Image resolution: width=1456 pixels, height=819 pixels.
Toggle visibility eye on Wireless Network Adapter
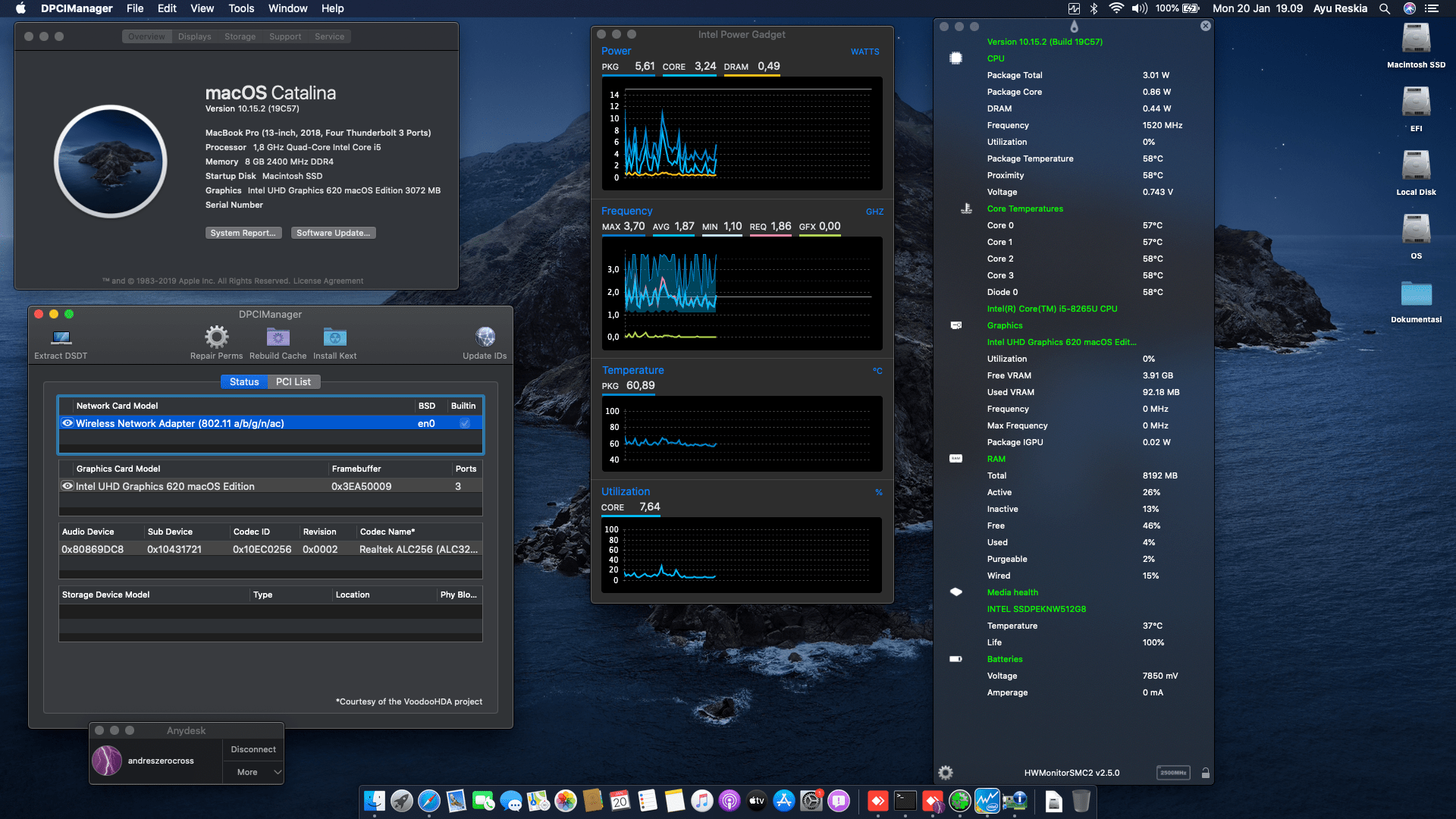click(x=68, y=423)
